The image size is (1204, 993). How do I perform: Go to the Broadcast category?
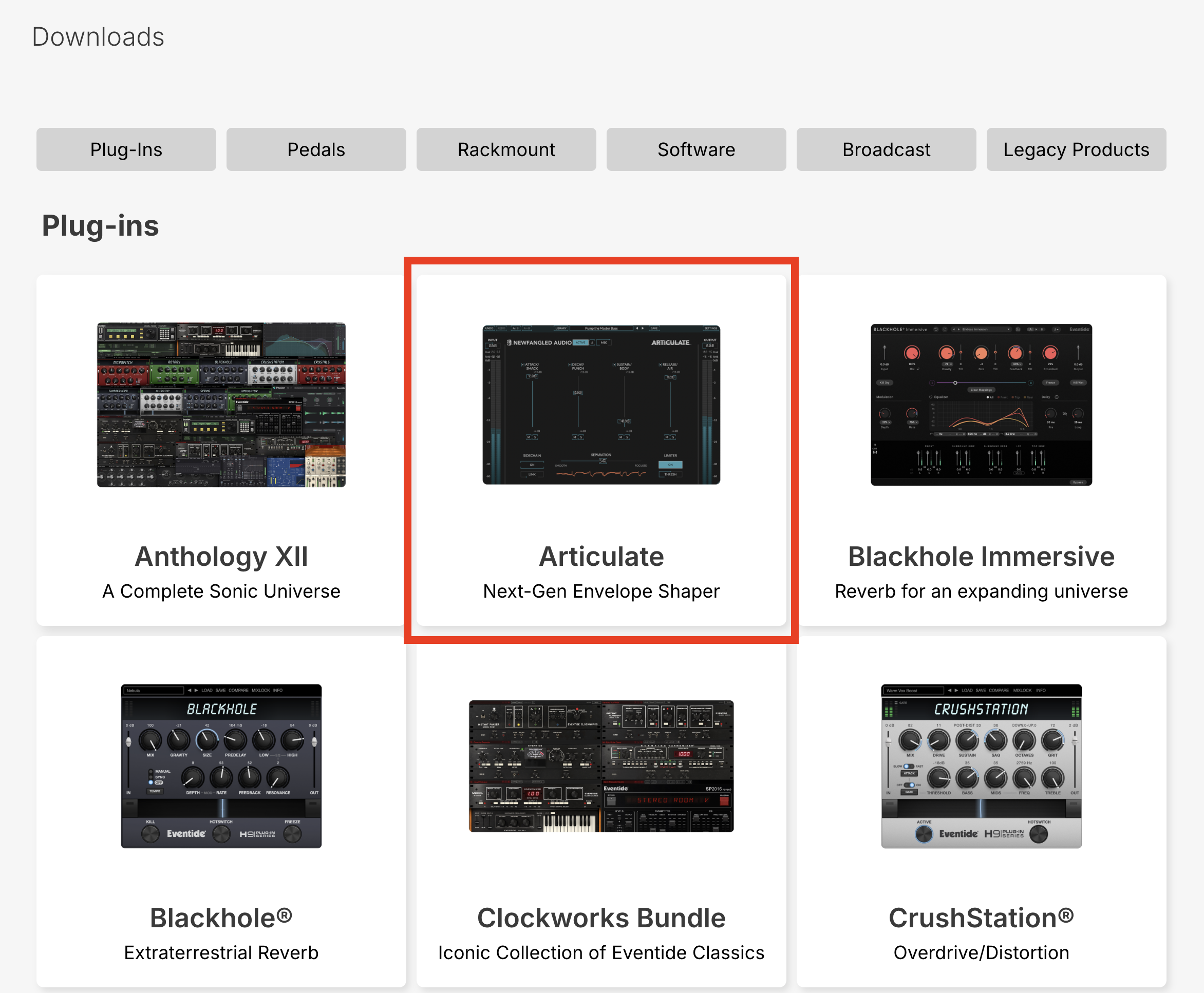[886, 149]
